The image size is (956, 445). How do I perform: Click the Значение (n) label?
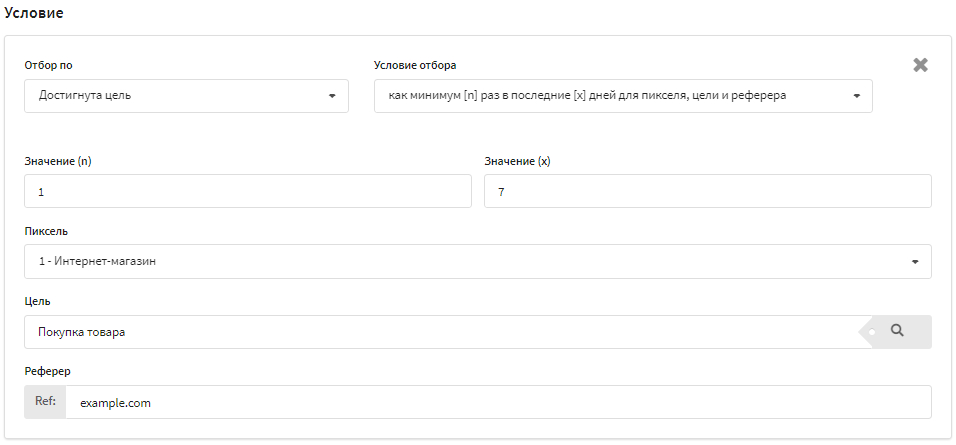(65, 160)
